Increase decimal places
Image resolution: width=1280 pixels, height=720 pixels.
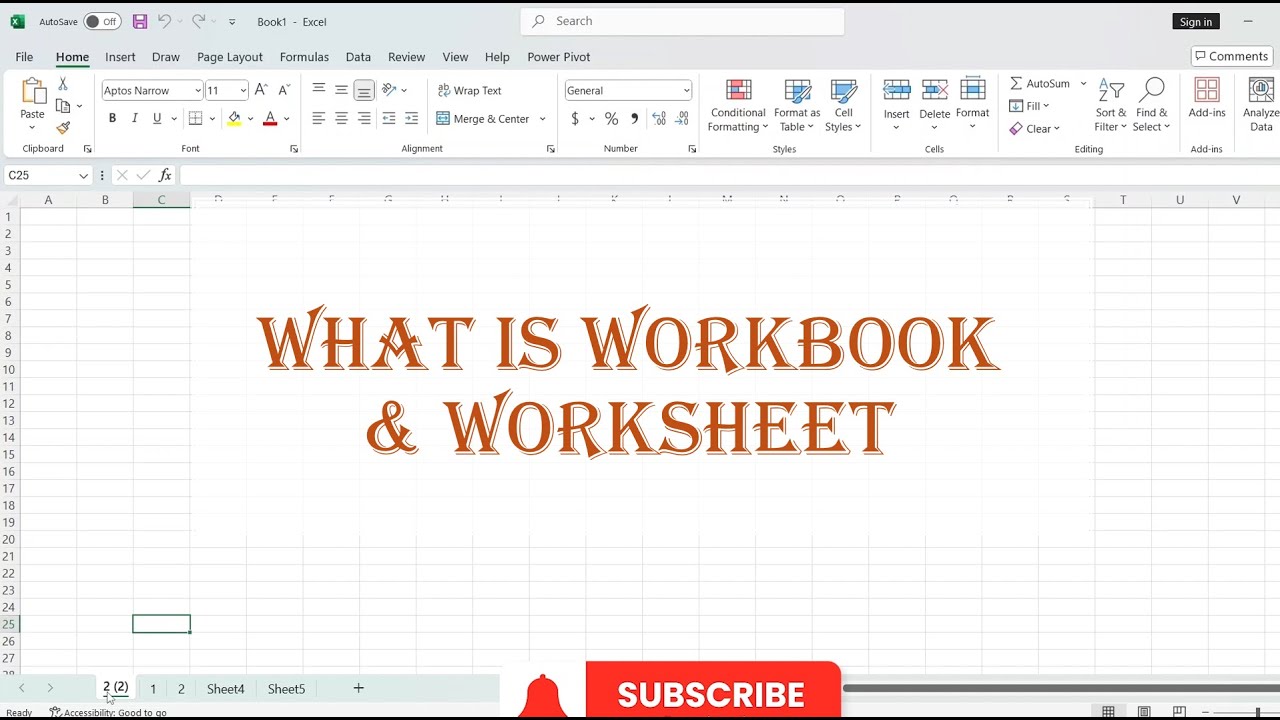[x=659, y=118]
